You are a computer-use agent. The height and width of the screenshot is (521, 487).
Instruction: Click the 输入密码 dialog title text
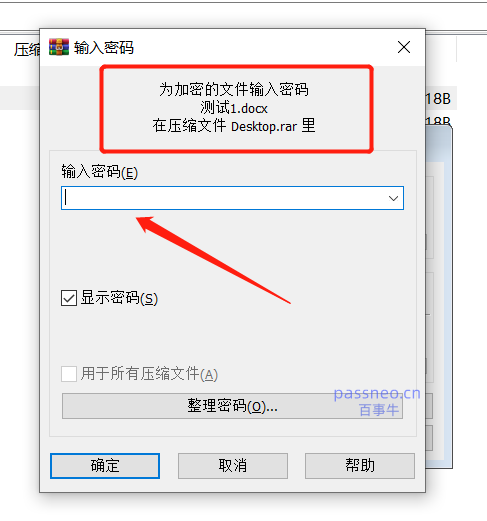coord(104,48)
